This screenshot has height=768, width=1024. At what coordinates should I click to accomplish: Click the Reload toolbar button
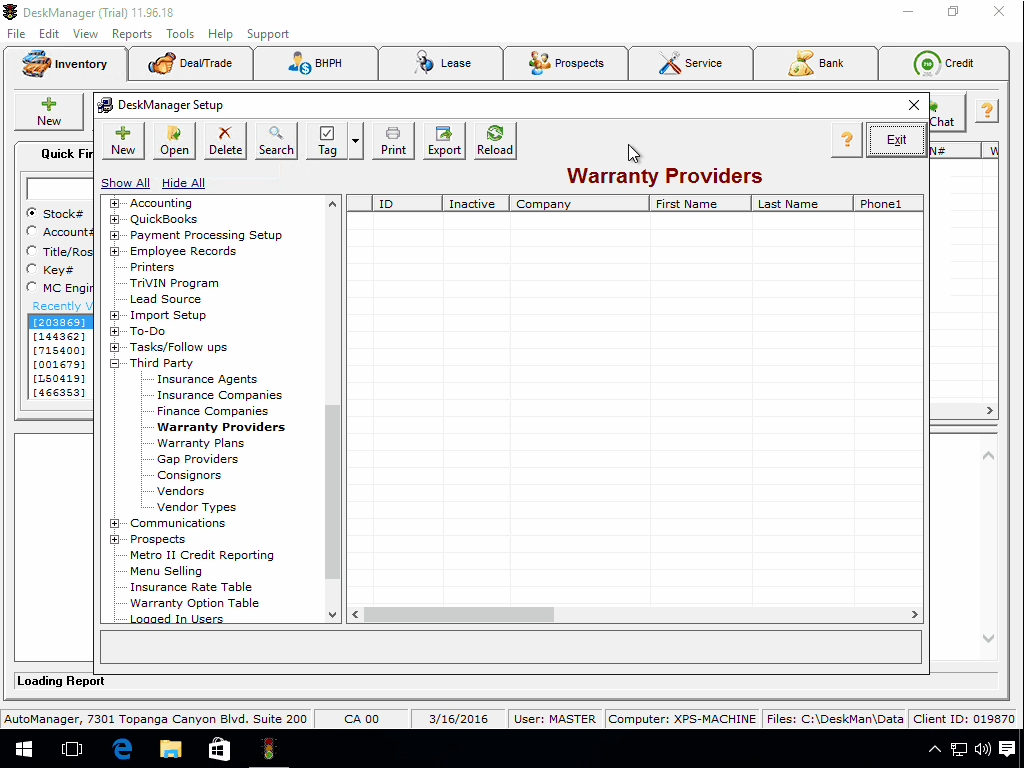point(495,140)
